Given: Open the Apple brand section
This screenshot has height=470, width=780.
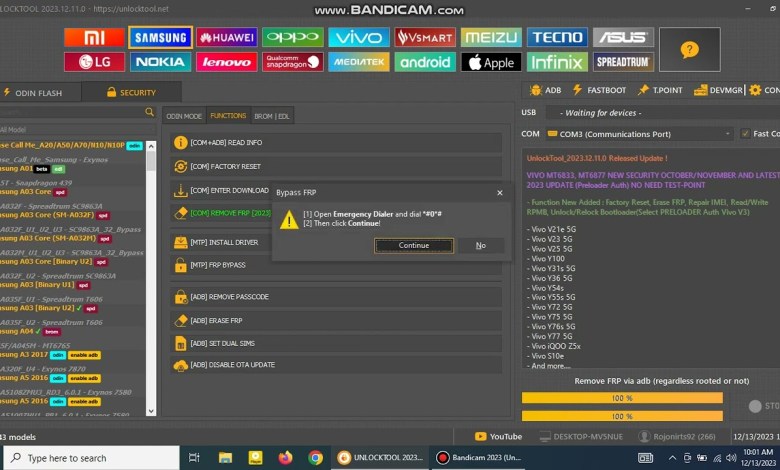Looking at the screenshot, I should (x=490, y=62).
